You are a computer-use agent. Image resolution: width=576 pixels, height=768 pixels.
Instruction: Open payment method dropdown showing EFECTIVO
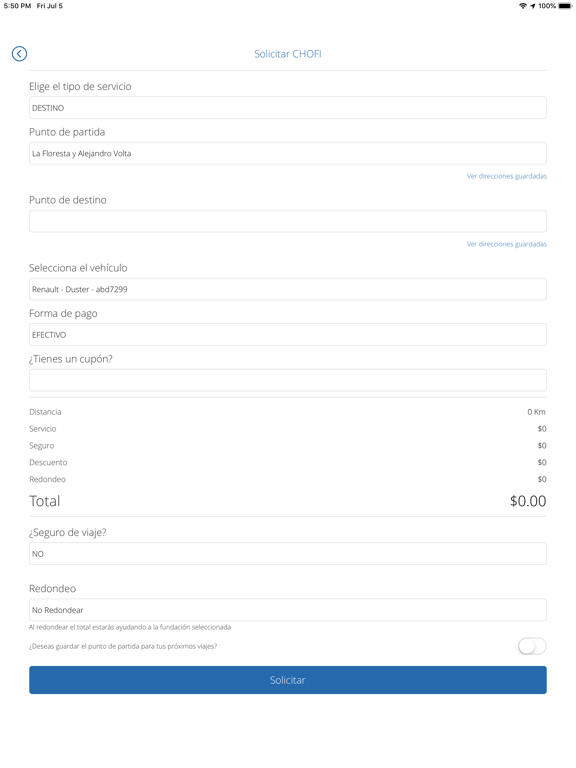click(x=288, y=335)
